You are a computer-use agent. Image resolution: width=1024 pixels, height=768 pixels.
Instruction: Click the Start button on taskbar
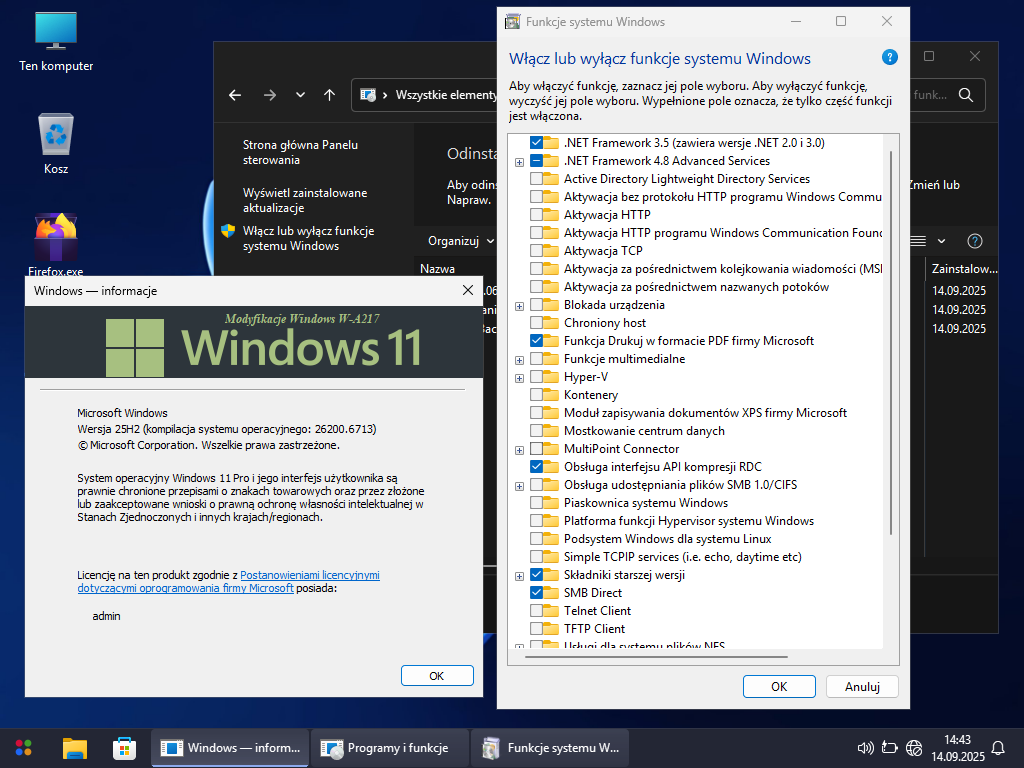tap(23, 747)
